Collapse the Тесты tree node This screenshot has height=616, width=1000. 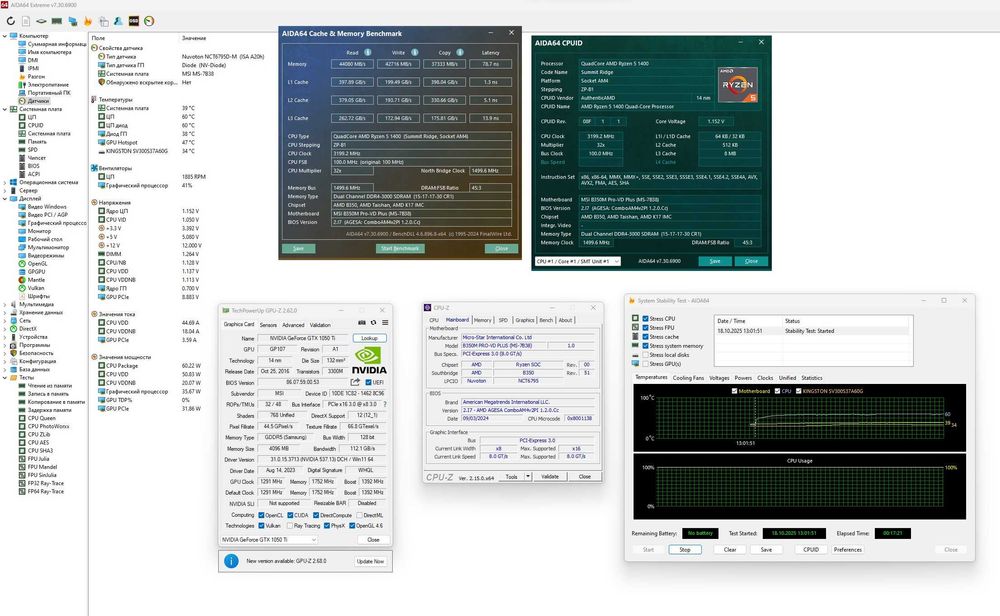click(4, 378)
